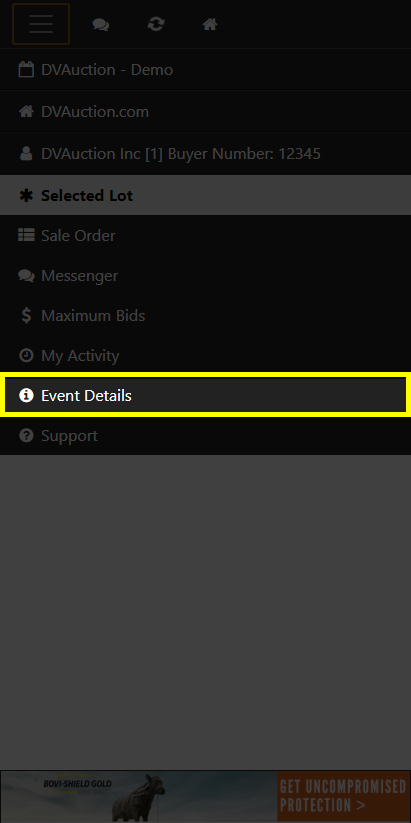The width and height of the screenshot is (411, 823).
Task: Click the refresh arrows icon
Action: click(x=156, y=24)
